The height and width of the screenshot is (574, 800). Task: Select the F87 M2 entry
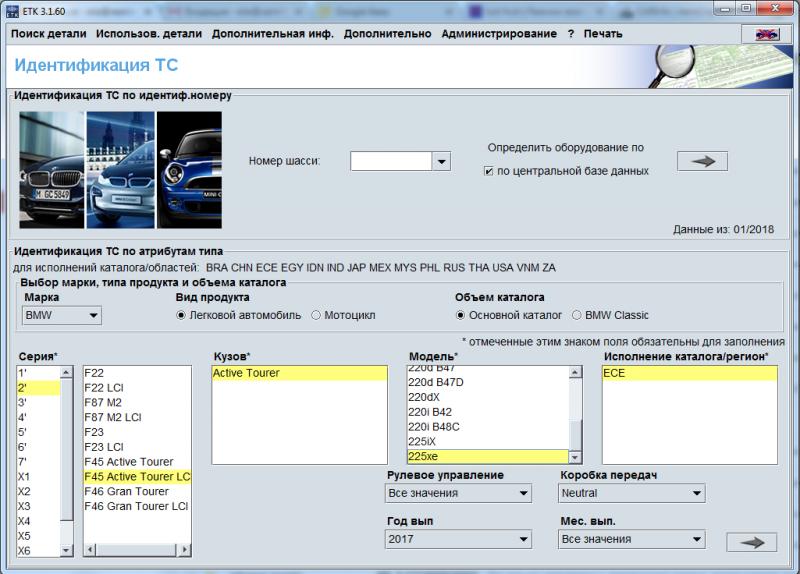pos(137,403)
